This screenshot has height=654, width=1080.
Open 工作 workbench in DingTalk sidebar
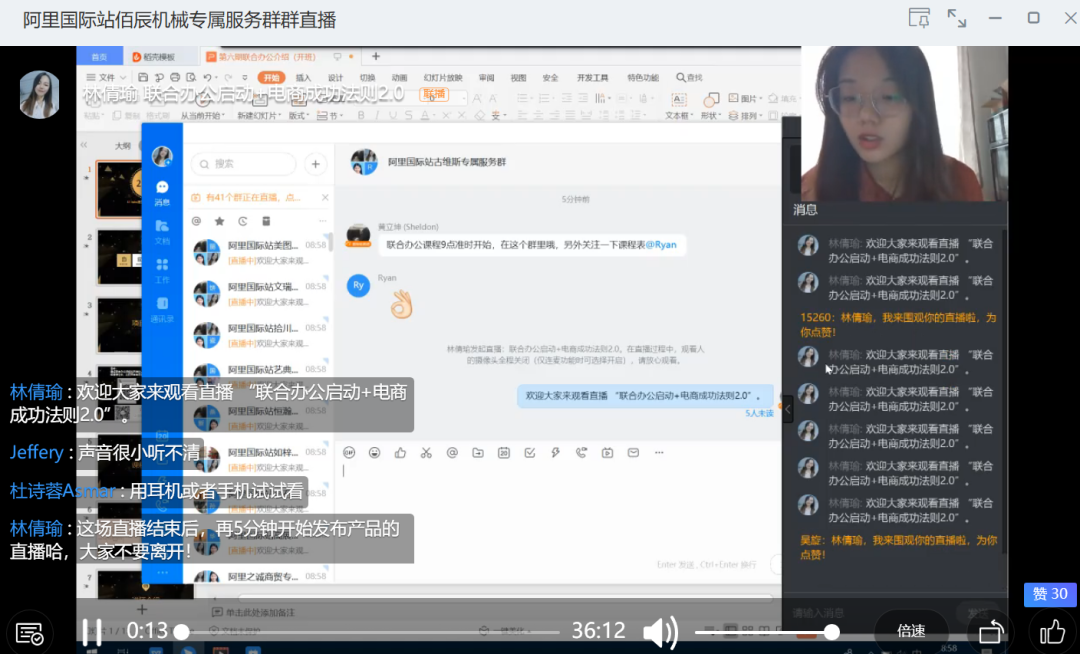pos(162,271)
